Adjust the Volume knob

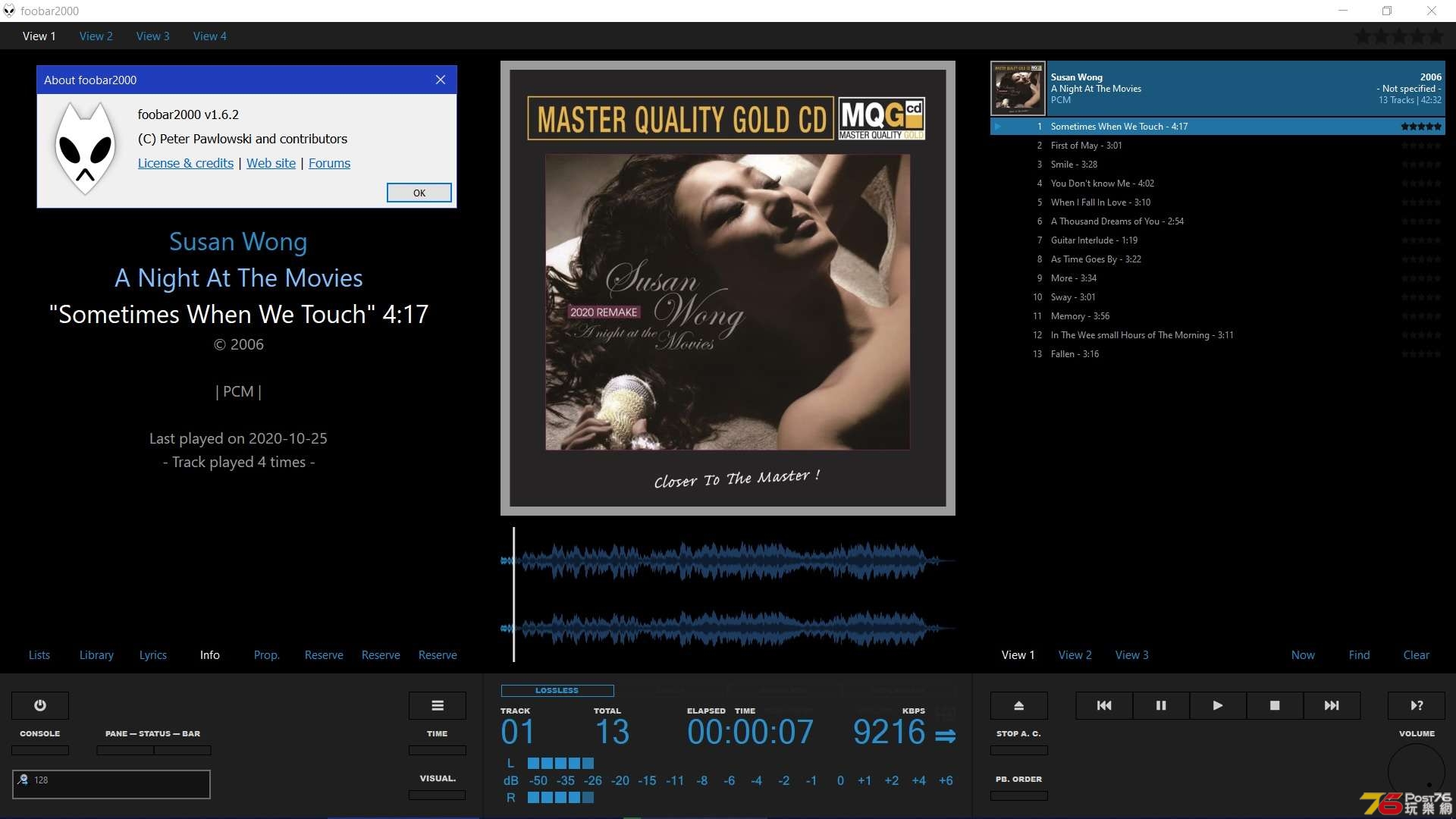pos(1417,772)
